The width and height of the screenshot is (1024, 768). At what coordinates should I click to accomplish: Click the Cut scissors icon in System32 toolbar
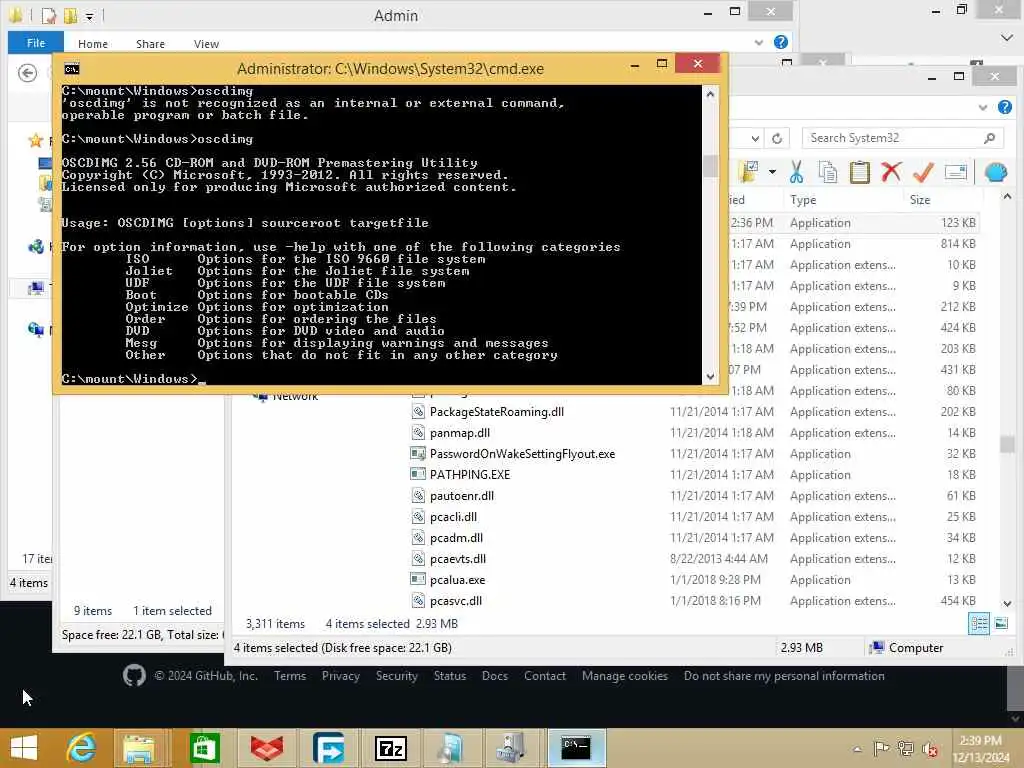click(x=796, y=172)
